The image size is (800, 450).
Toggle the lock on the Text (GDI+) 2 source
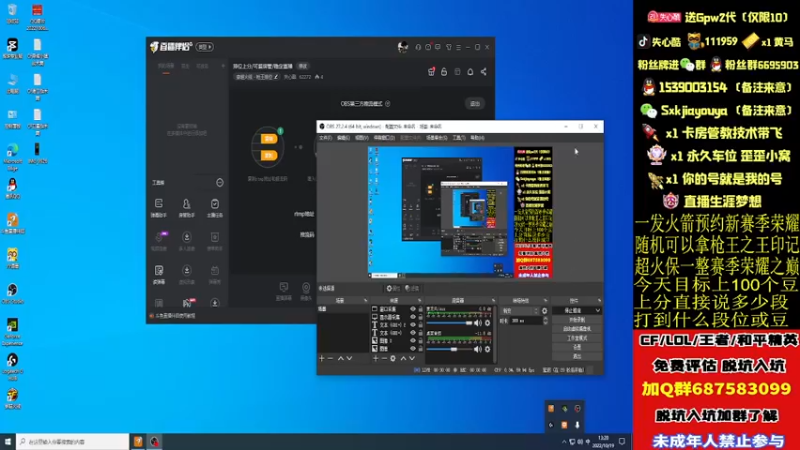[420, 325]
